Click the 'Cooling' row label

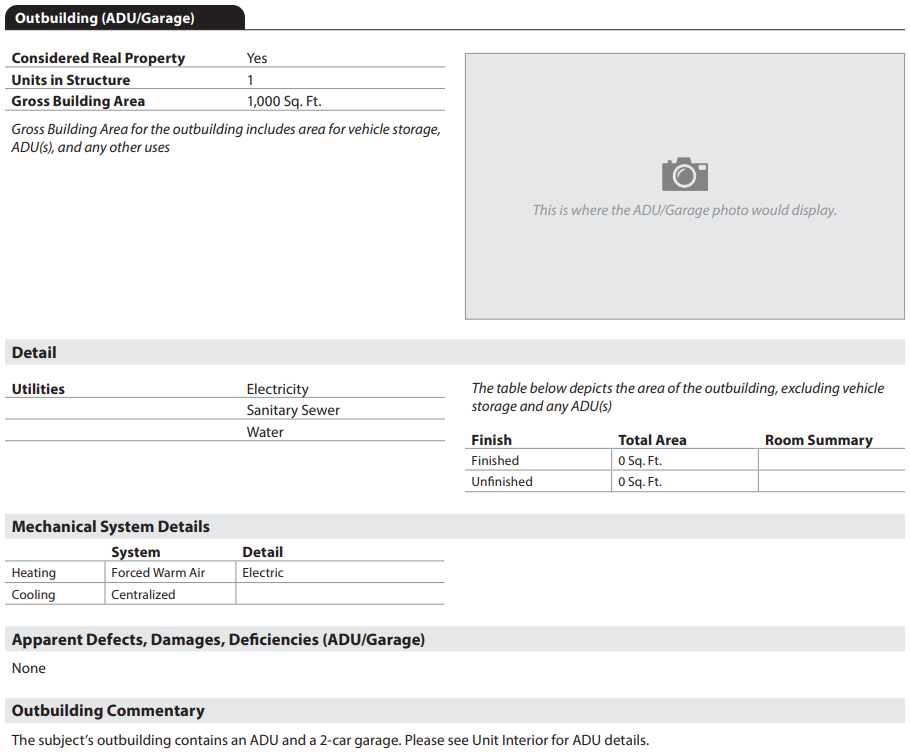[x=33, y=595]
